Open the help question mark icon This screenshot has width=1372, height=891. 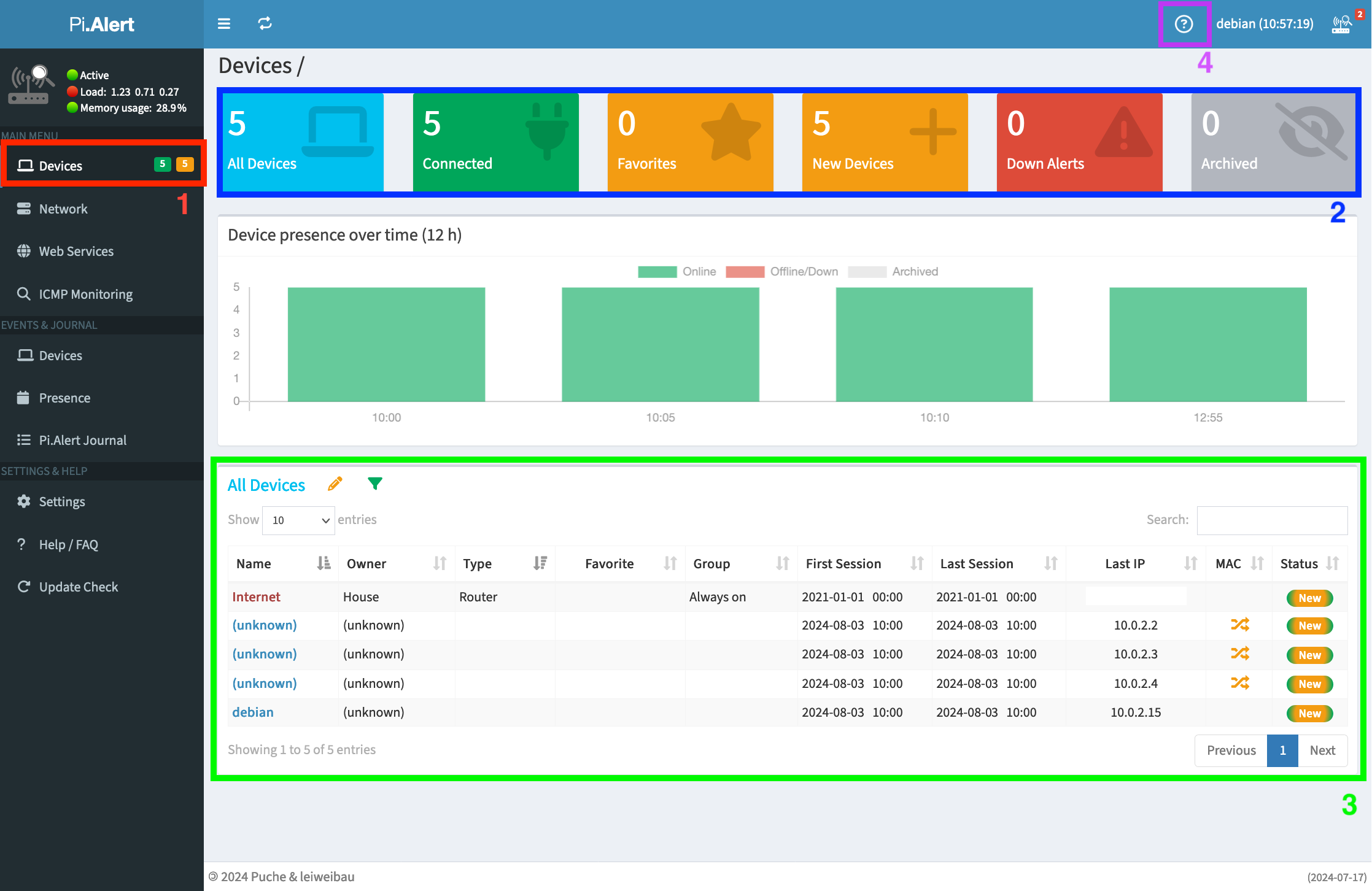click(1184, 24)
